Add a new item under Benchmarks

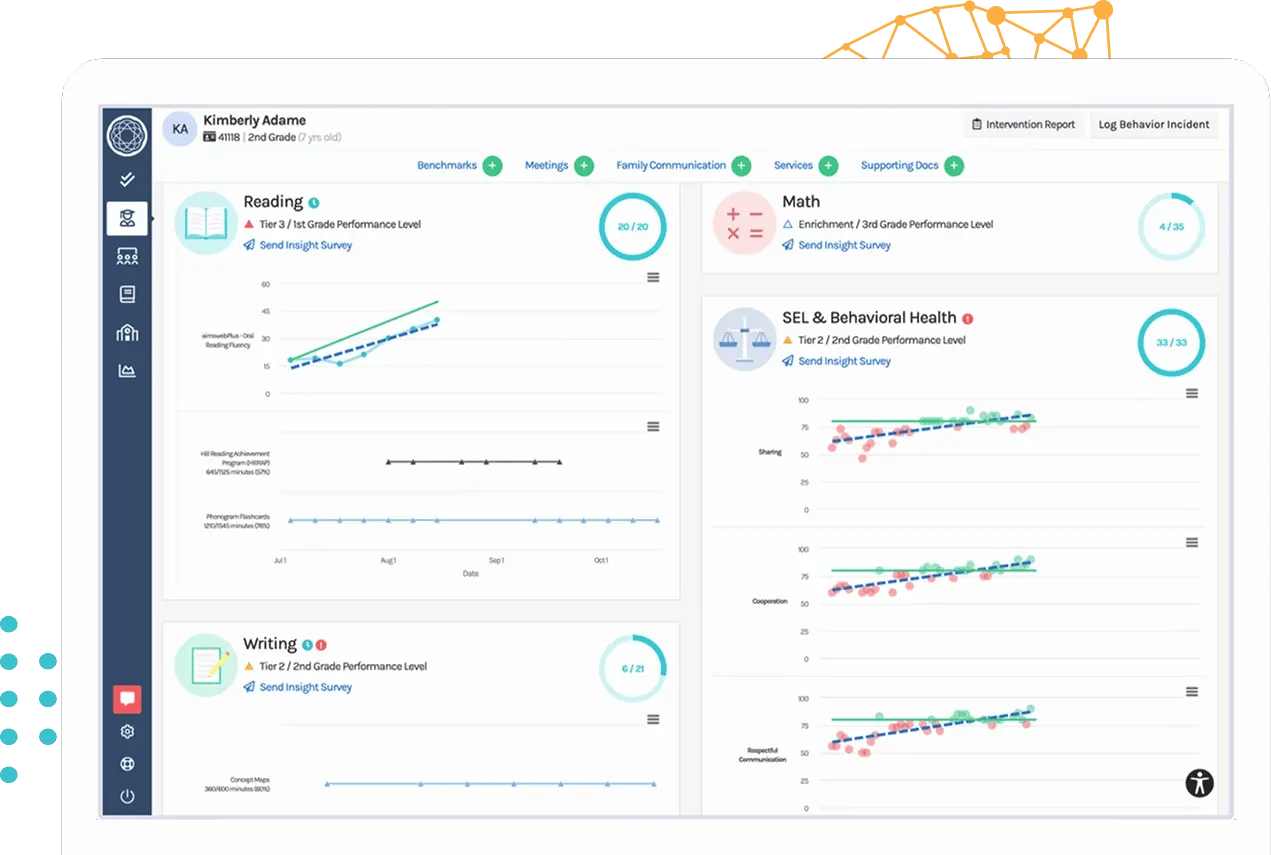pos(494,165)
